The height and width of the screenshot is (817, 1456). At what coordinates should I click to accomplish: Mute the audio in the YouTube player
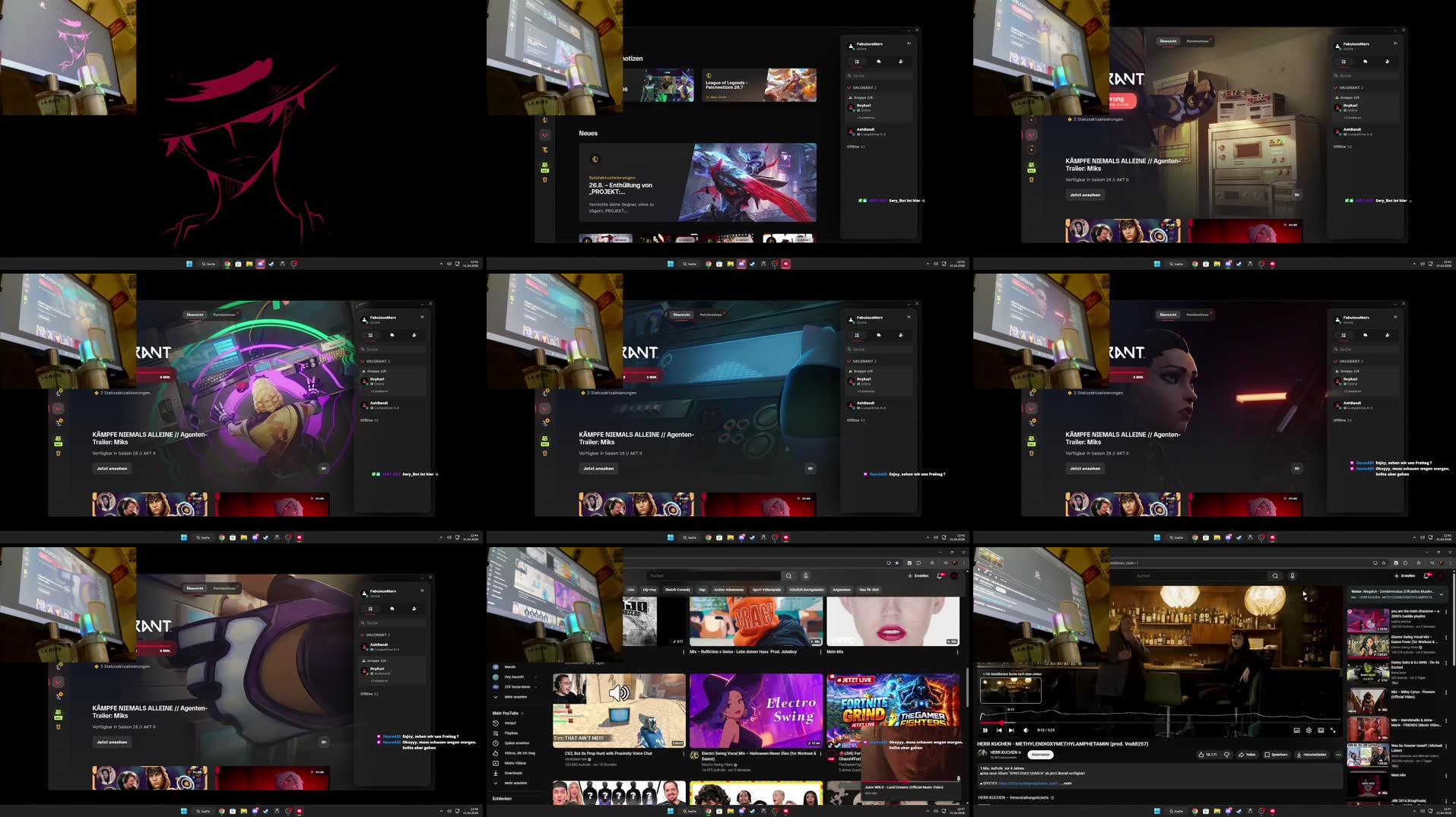[x=1026, y=730]
